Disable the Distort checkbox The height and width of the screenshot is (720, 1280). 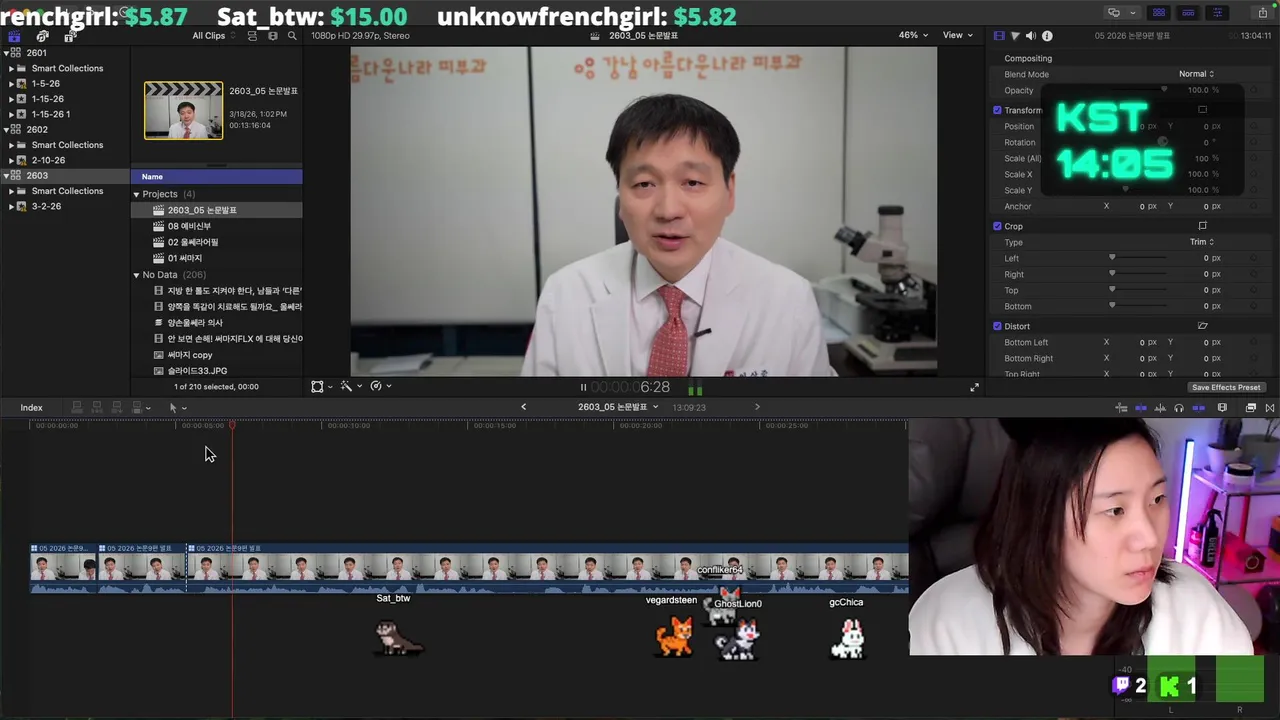tap(997, 326)
